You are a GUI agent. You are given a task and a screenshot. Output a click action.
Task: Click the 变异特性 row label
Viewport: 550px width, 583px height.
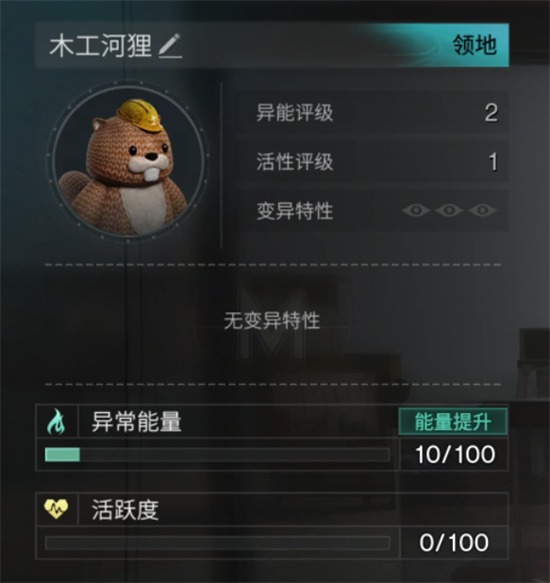295,211
